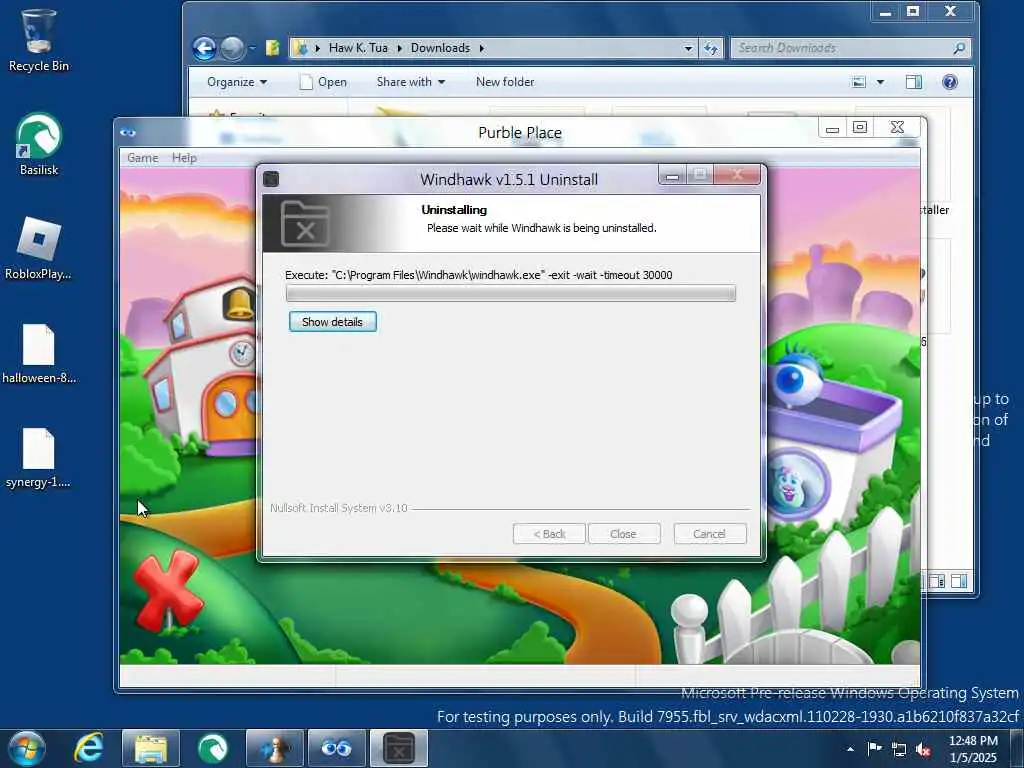Click Open in the Explorer toolbar

pyautogui.click(x=323, y=82)
